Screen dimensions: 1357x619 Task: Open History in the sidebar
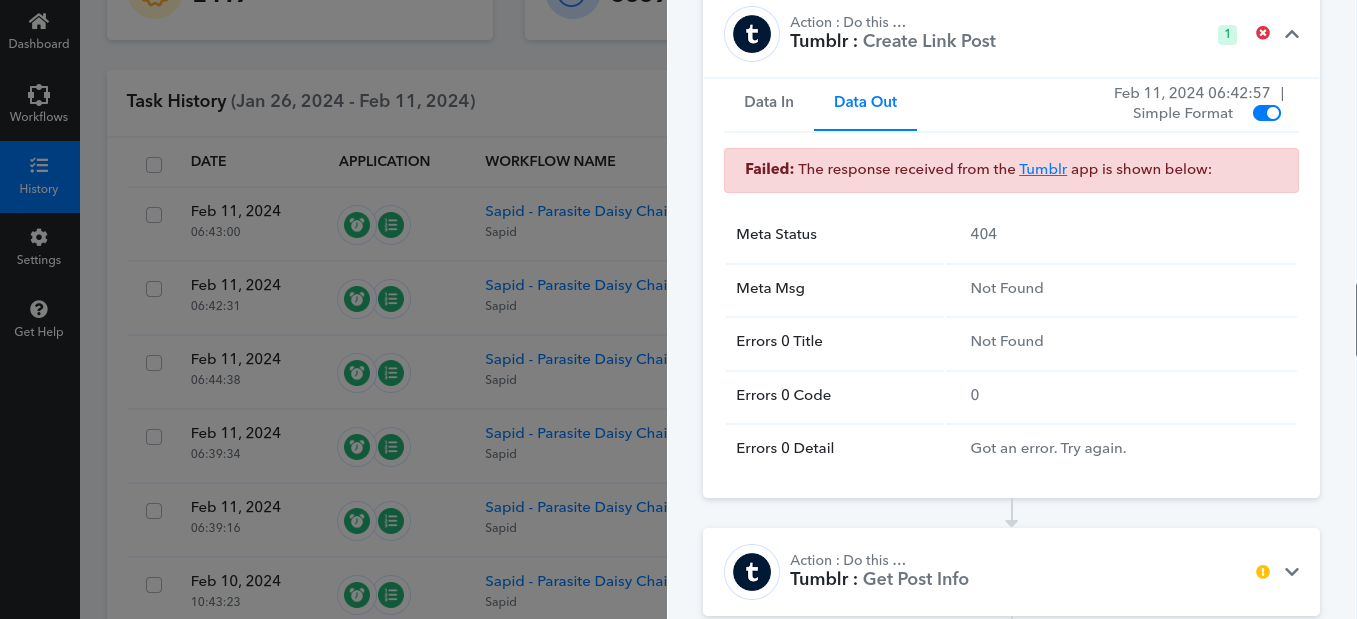coord(39,176)
